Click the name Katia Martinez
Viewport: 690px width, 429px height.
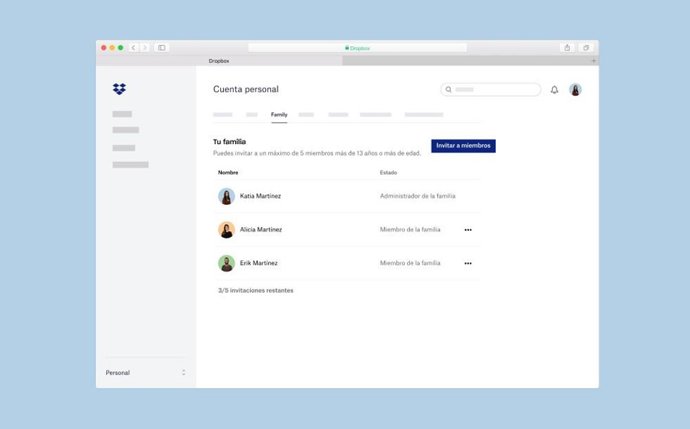click(260, 196)
